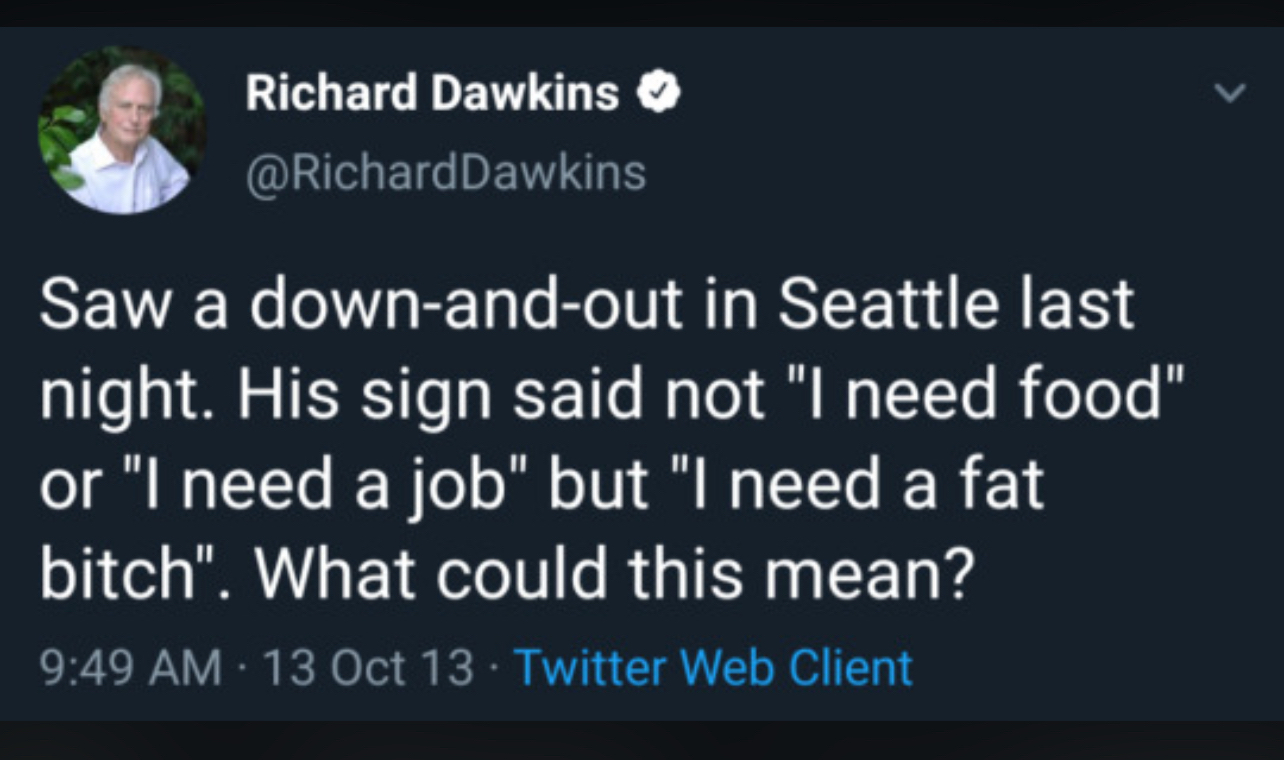Expand the tweet options chevron
This screenshot has width=1284, height=760.
pyautogui.click(x=1229, y=93)
